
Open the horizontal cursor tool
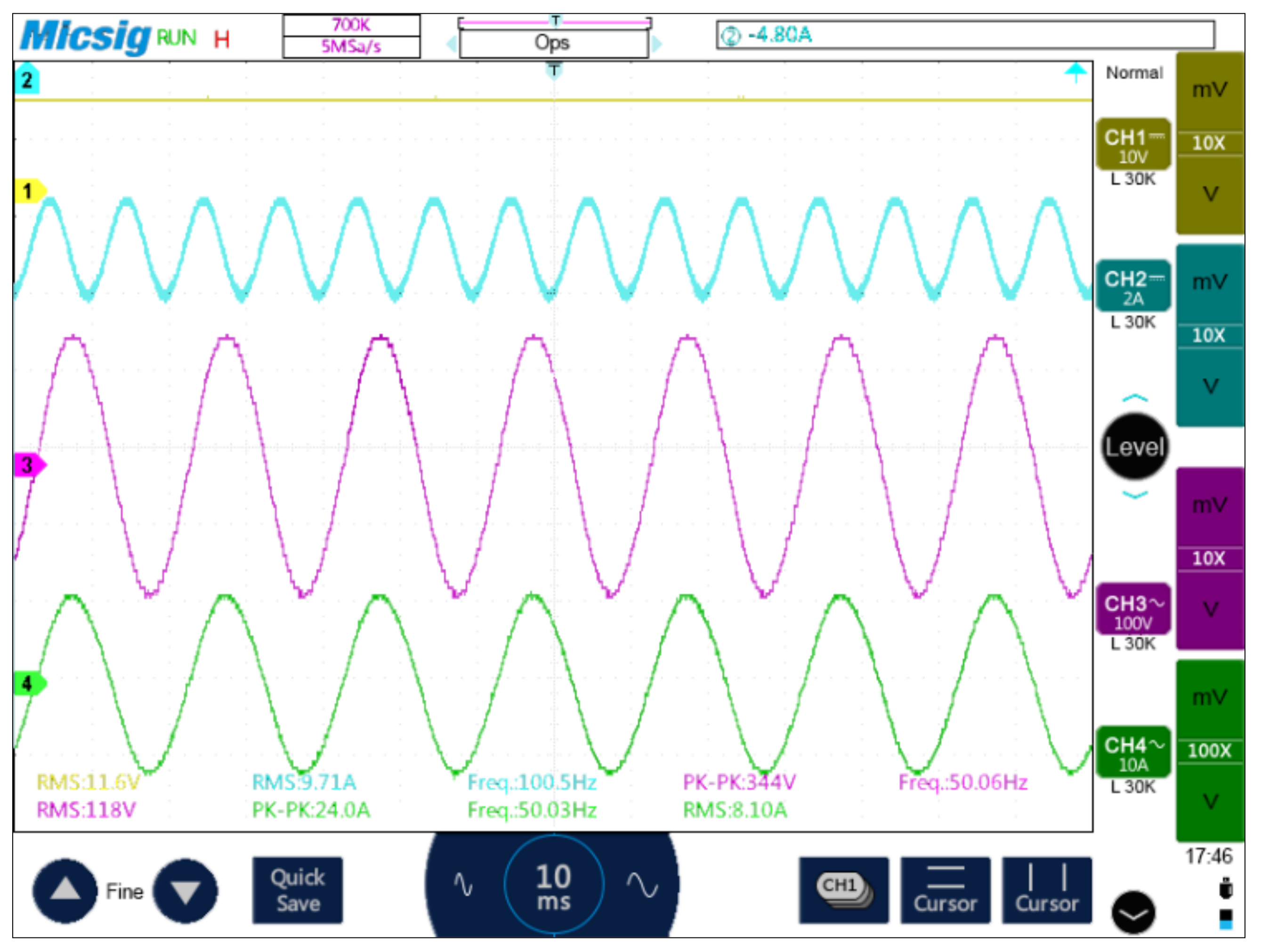pos(945,890)
